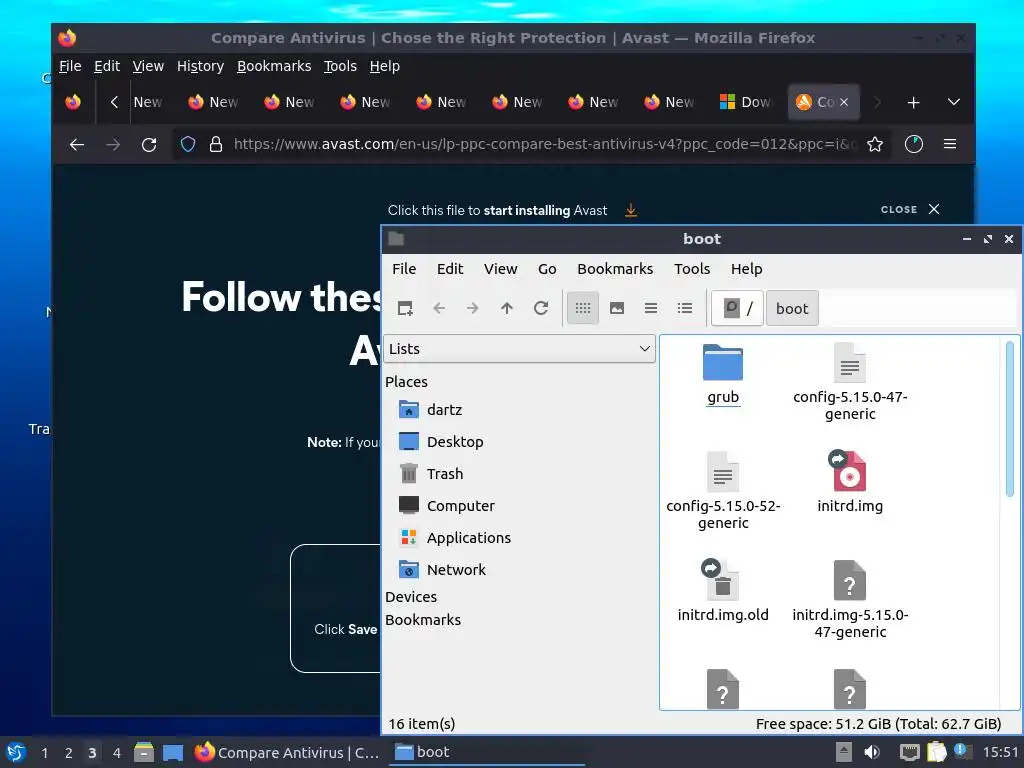Close the active Avast tab
This screenshot has width=1024, height=768.
click(x=844, y=102)
